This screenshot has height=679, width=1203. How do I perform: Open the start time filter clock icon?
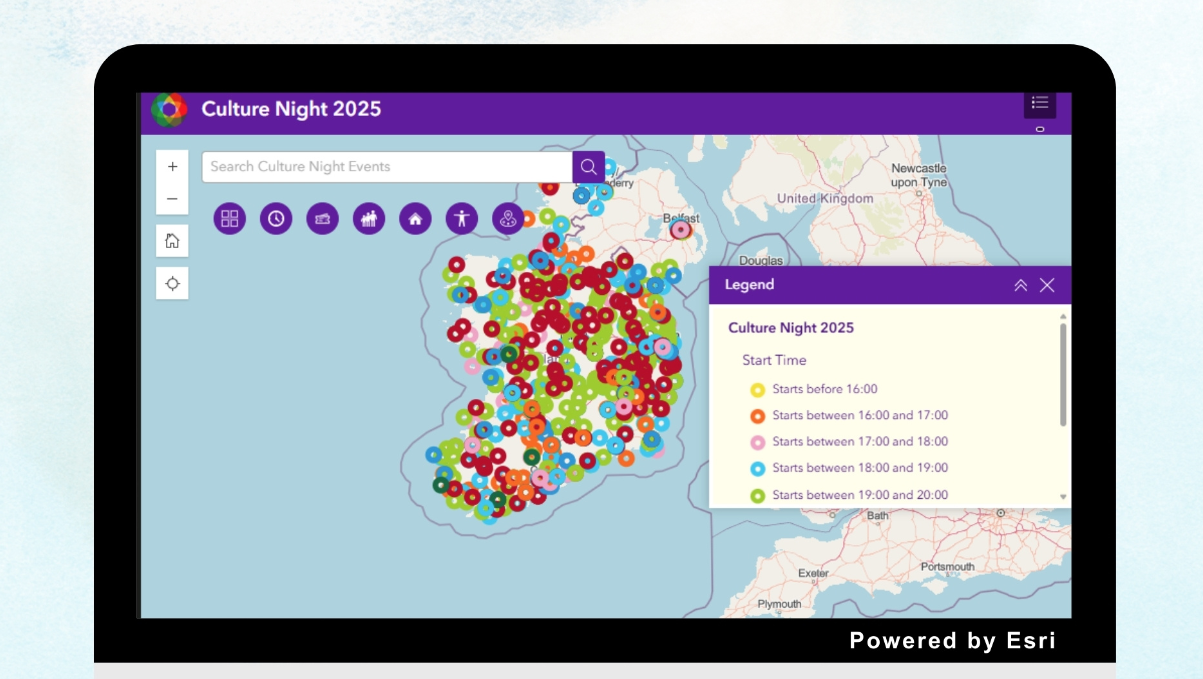276,217
